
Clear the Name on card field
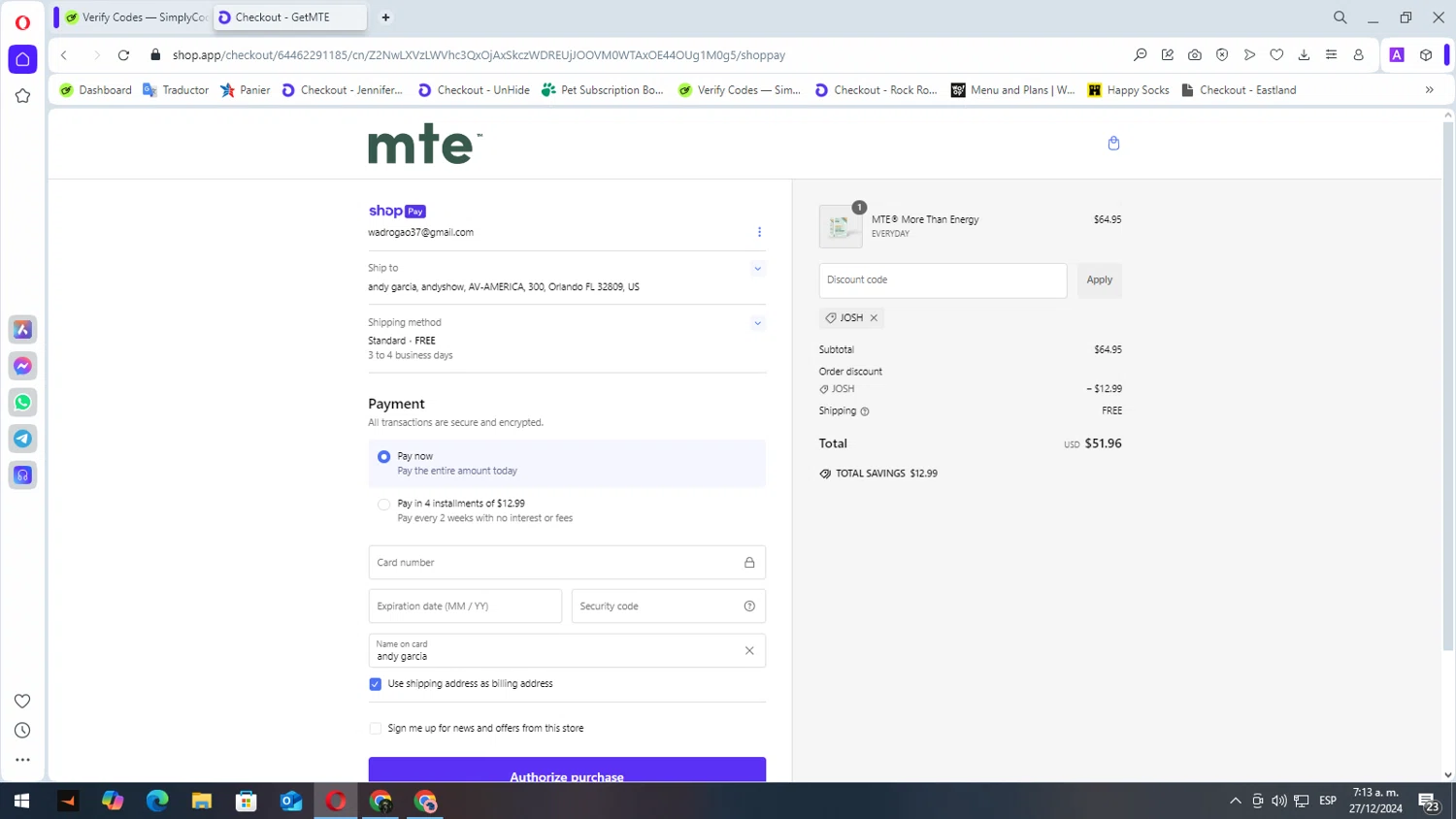(x=749, y=651)
